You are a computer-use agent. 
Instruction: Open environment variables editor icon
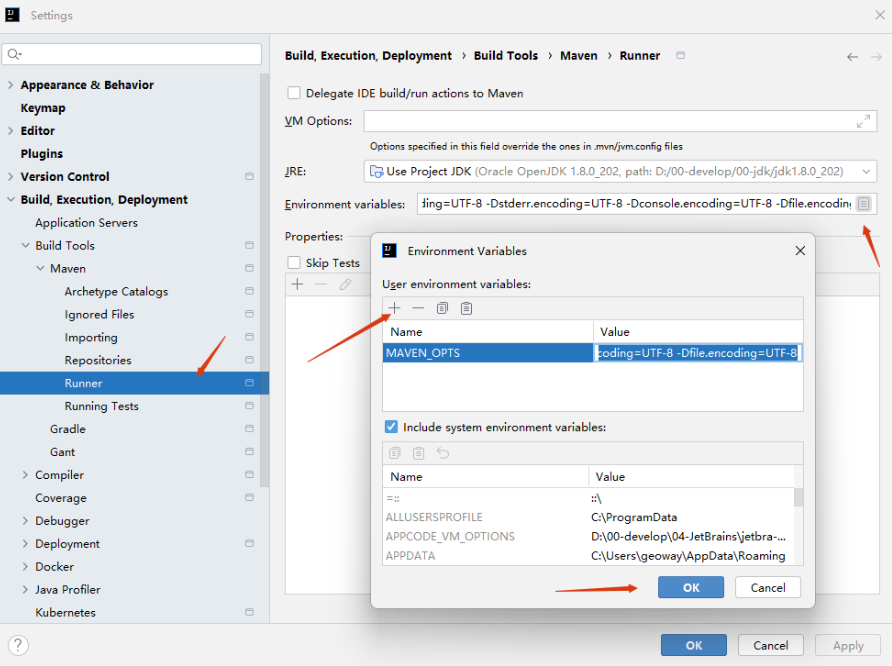point(864,204)
